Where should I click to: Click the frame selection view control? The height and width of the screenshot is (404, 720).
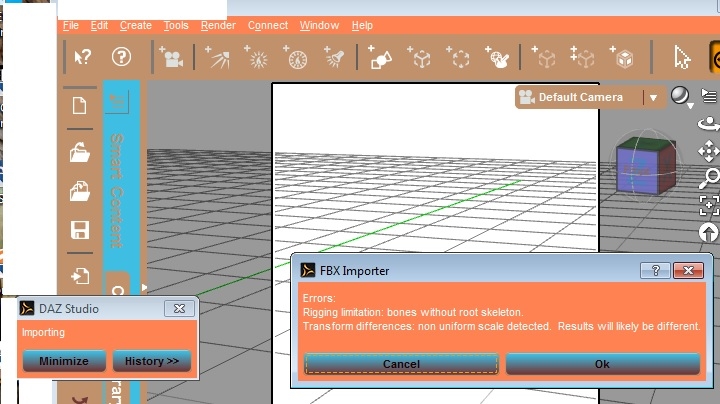[x=709, y=205]
